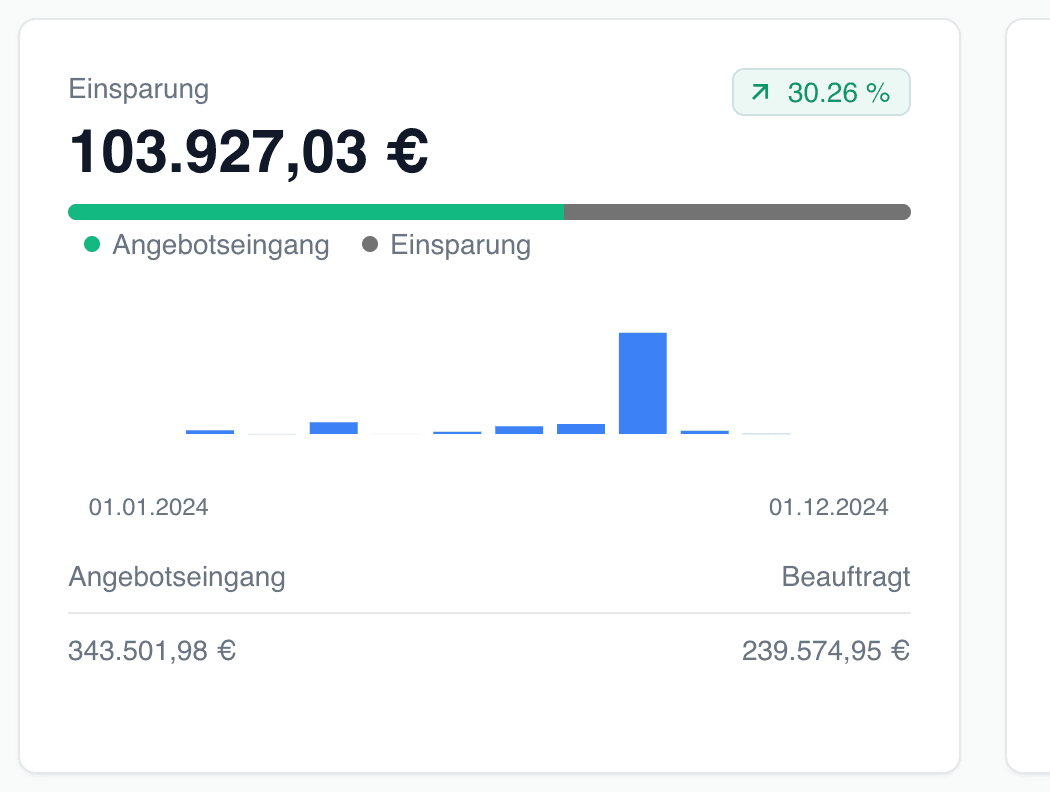Image resolution: width=1050 pixels, height=792 pixels.
Task: Click the 239.574,95 € value
Action: [x=826, y=651]
